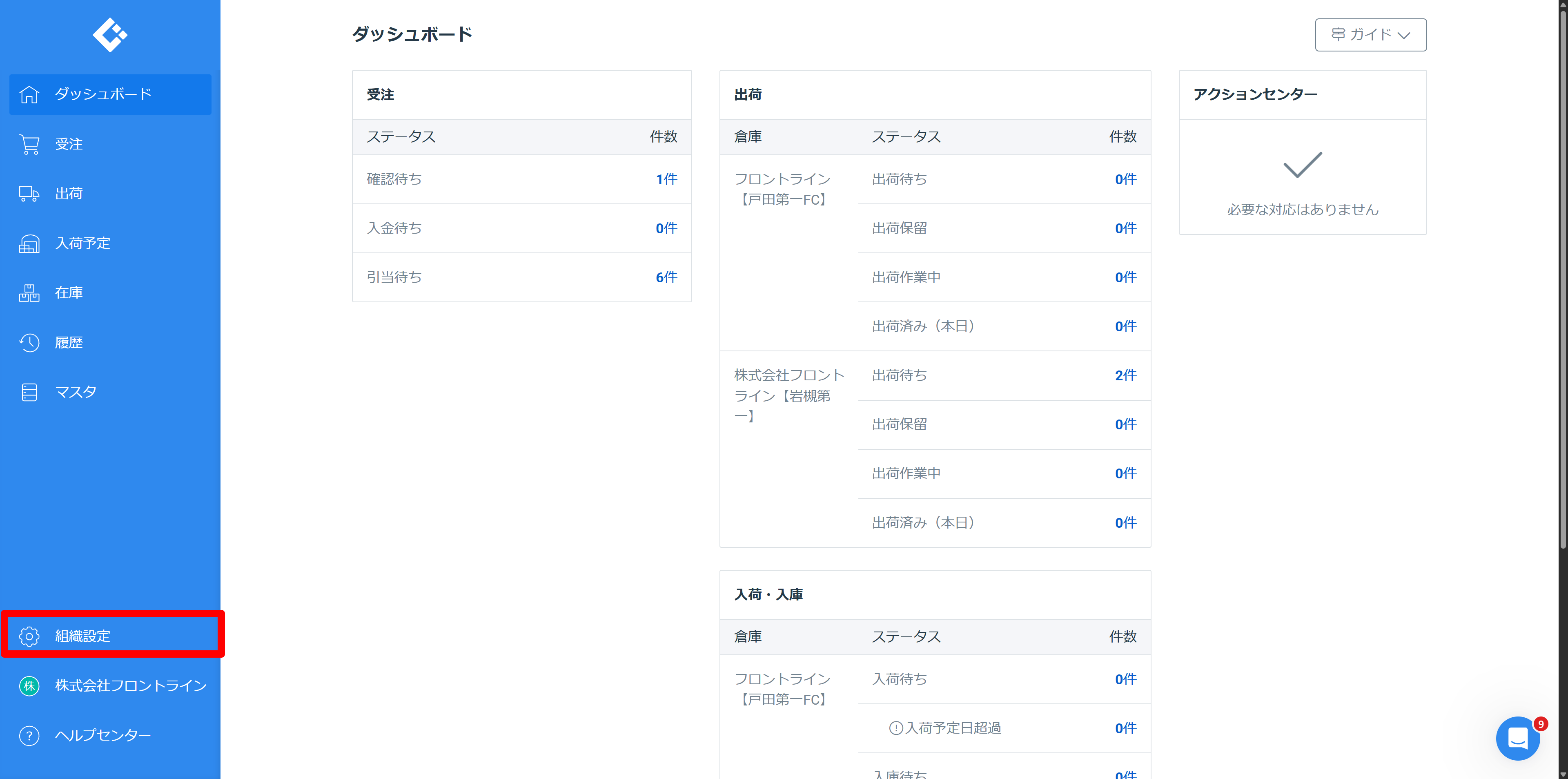
Task: Click 0件 for 岩槻第一 出荷保留
Action: 1125,424
